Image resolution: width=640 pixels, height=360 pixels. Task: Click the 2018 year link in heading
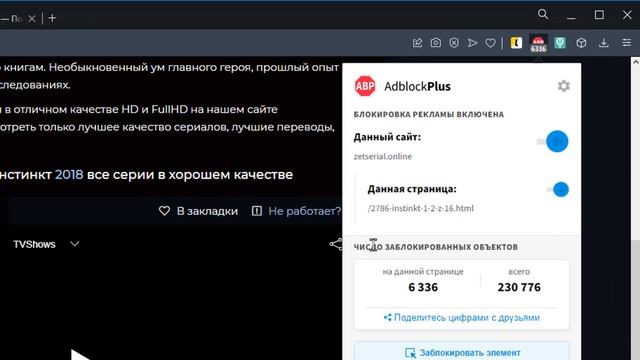pos(69,175)
